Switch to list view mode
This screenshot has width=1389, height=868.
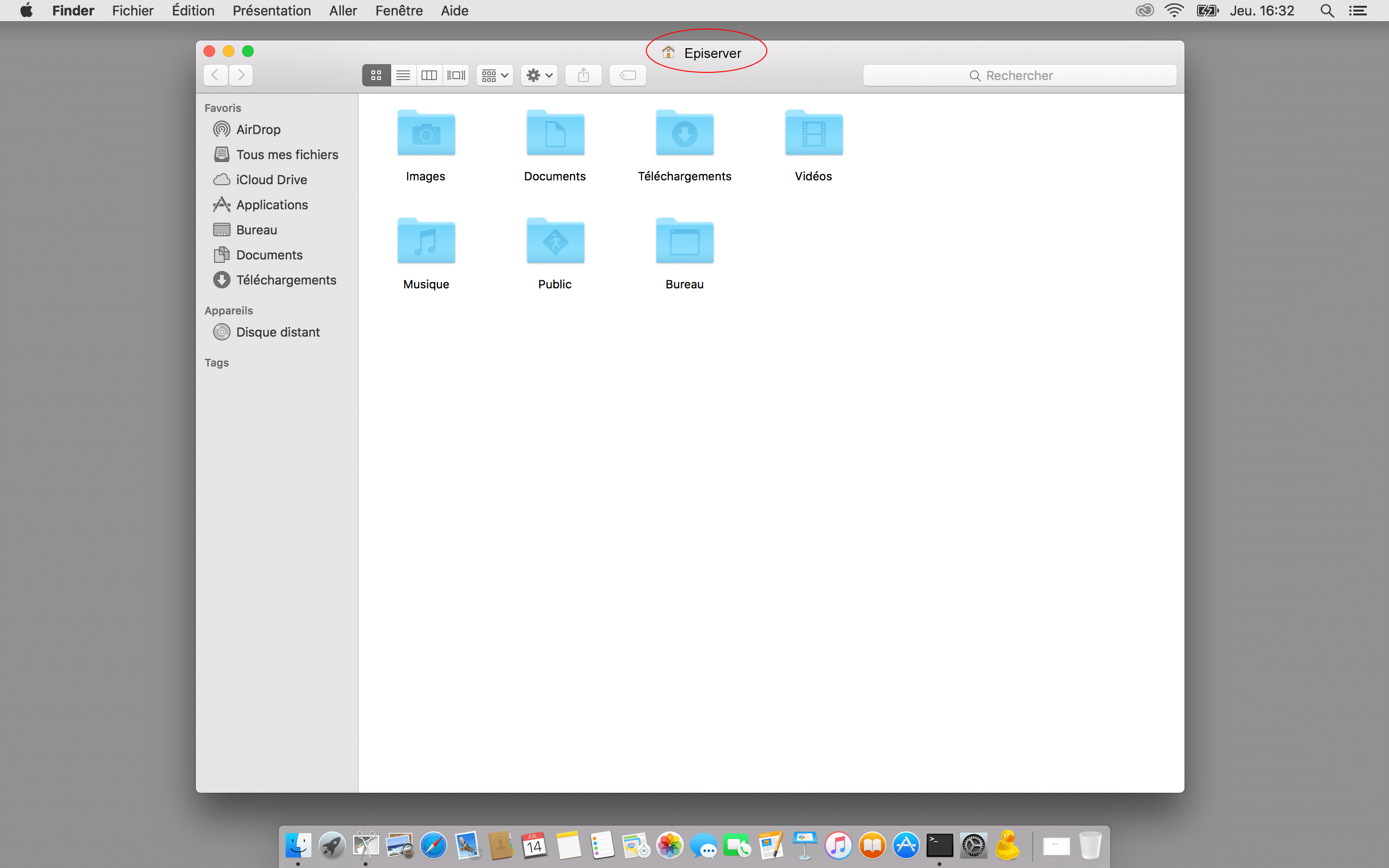pyautogui.click(x=403, y=75)
